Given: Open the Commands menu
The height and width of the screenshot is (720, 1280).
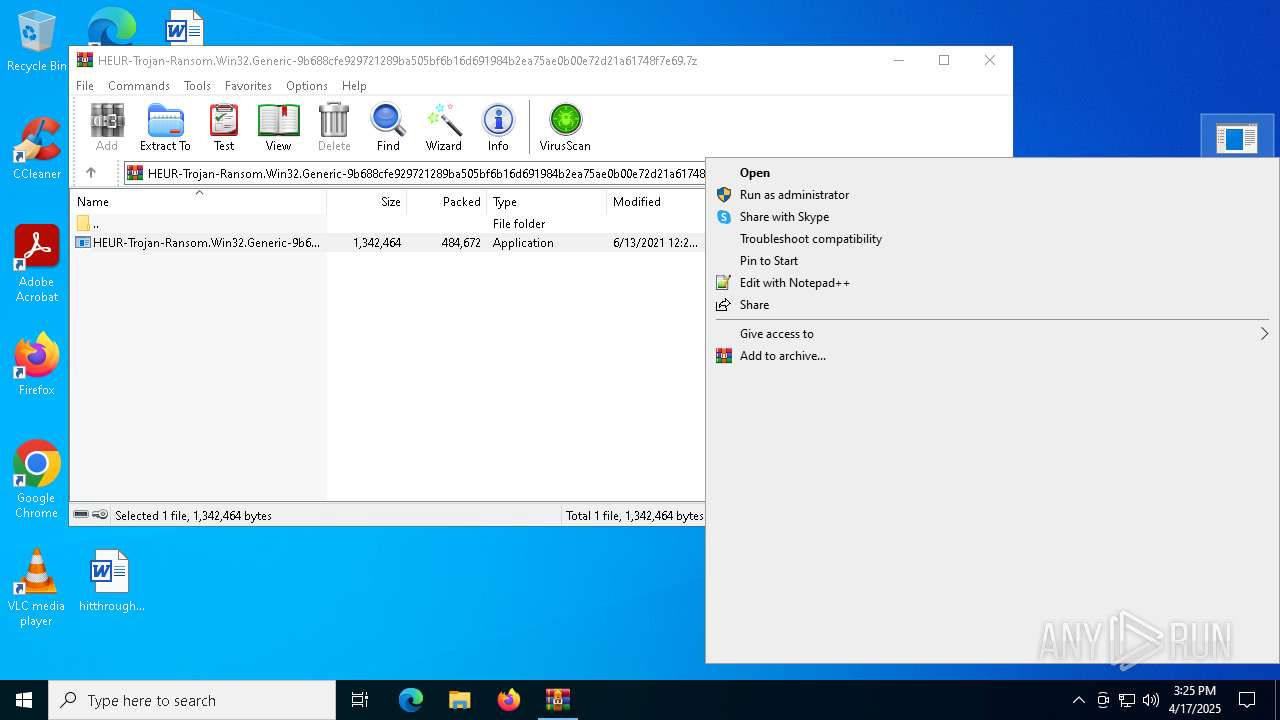Looking at the screenshot, I should (139, 86).
